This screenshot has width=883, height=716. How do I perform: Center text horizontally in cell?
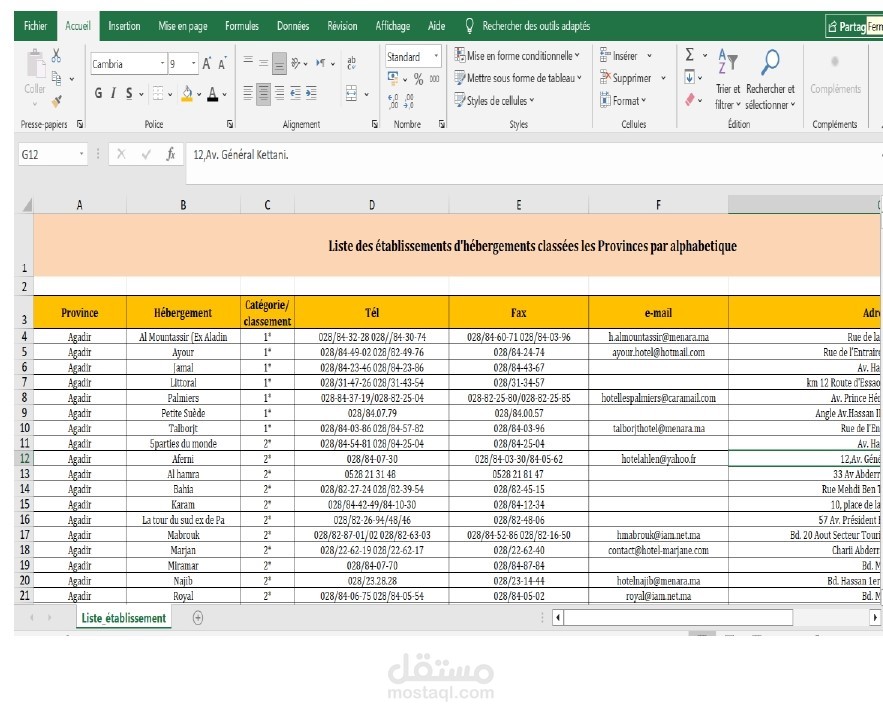click(264, 94)
